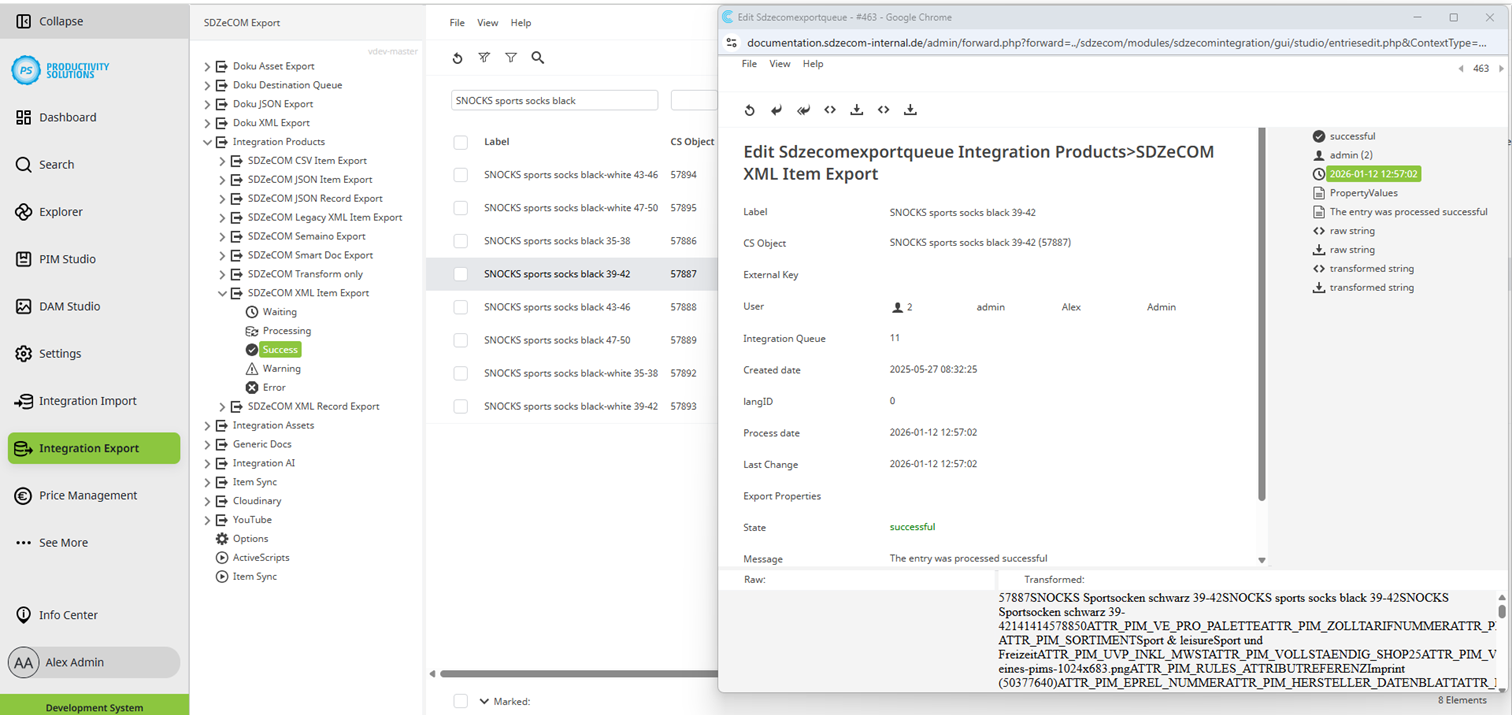The image size is (1512, 715).
Task: Enable the Marked checkbox at the bottom
Action: 460,701
